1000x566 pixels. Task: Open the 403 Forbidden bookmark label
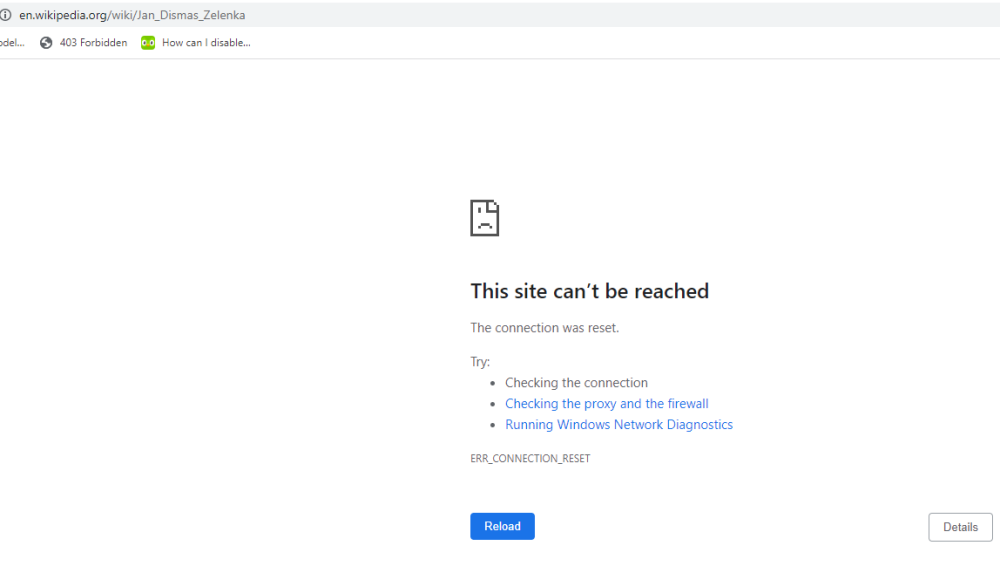click(x=93, y=43)
